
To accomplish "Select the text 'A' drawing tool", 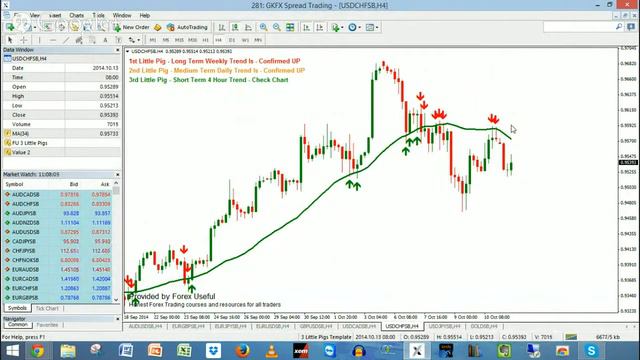I will [105, 40].
